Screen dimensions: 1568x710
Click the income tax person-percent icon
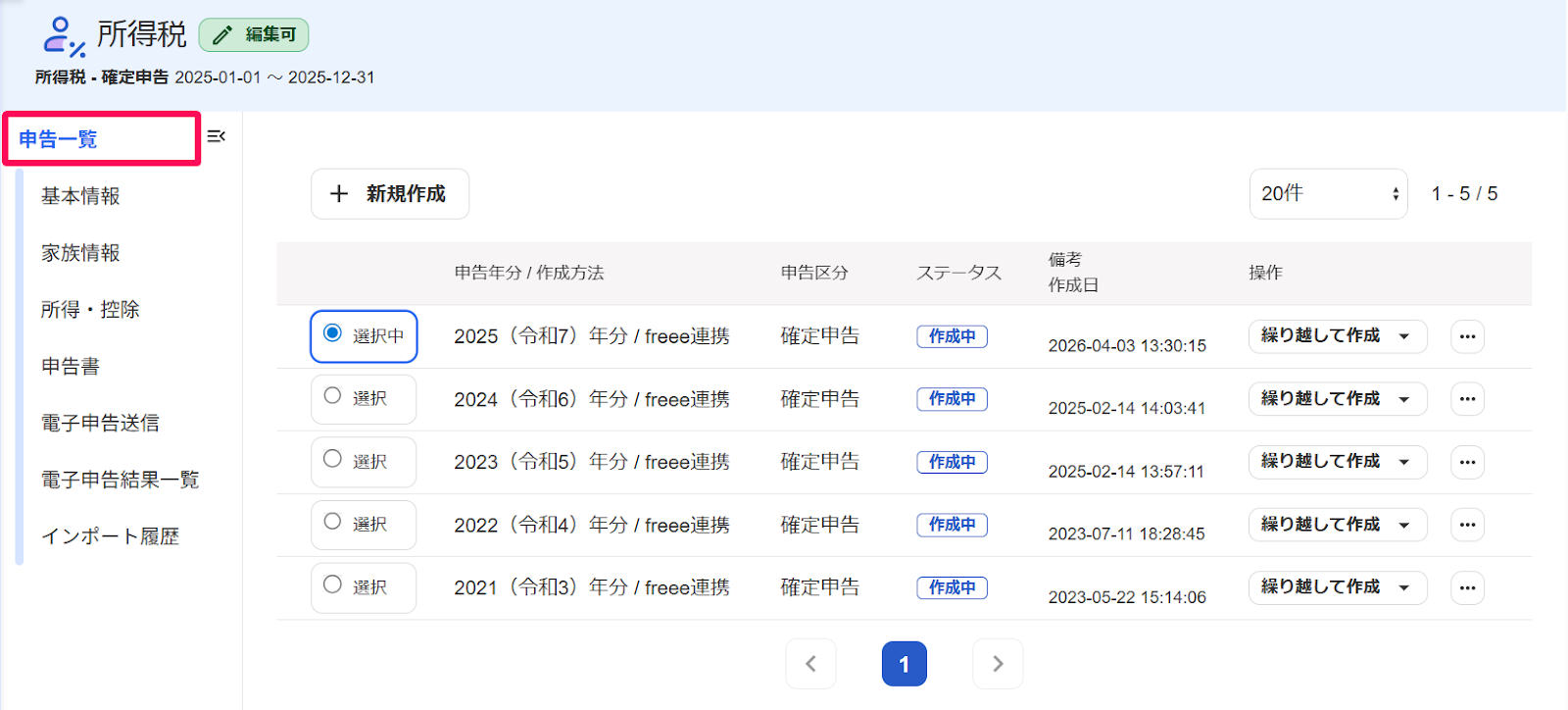click(64, 36)
